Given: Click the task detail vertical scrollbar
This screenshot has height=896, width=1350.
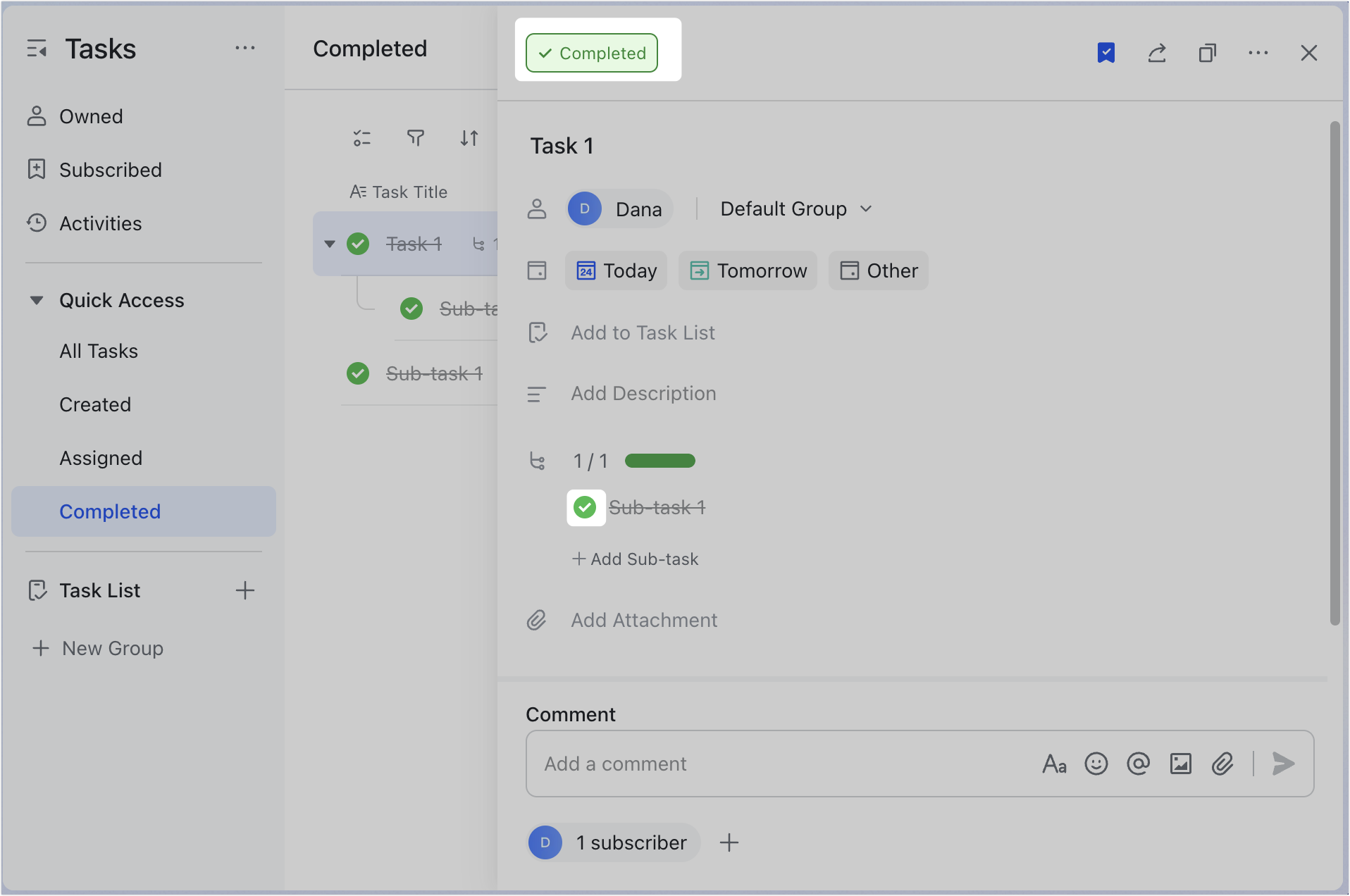Looking at the screenshot, I should point(1334,373).
